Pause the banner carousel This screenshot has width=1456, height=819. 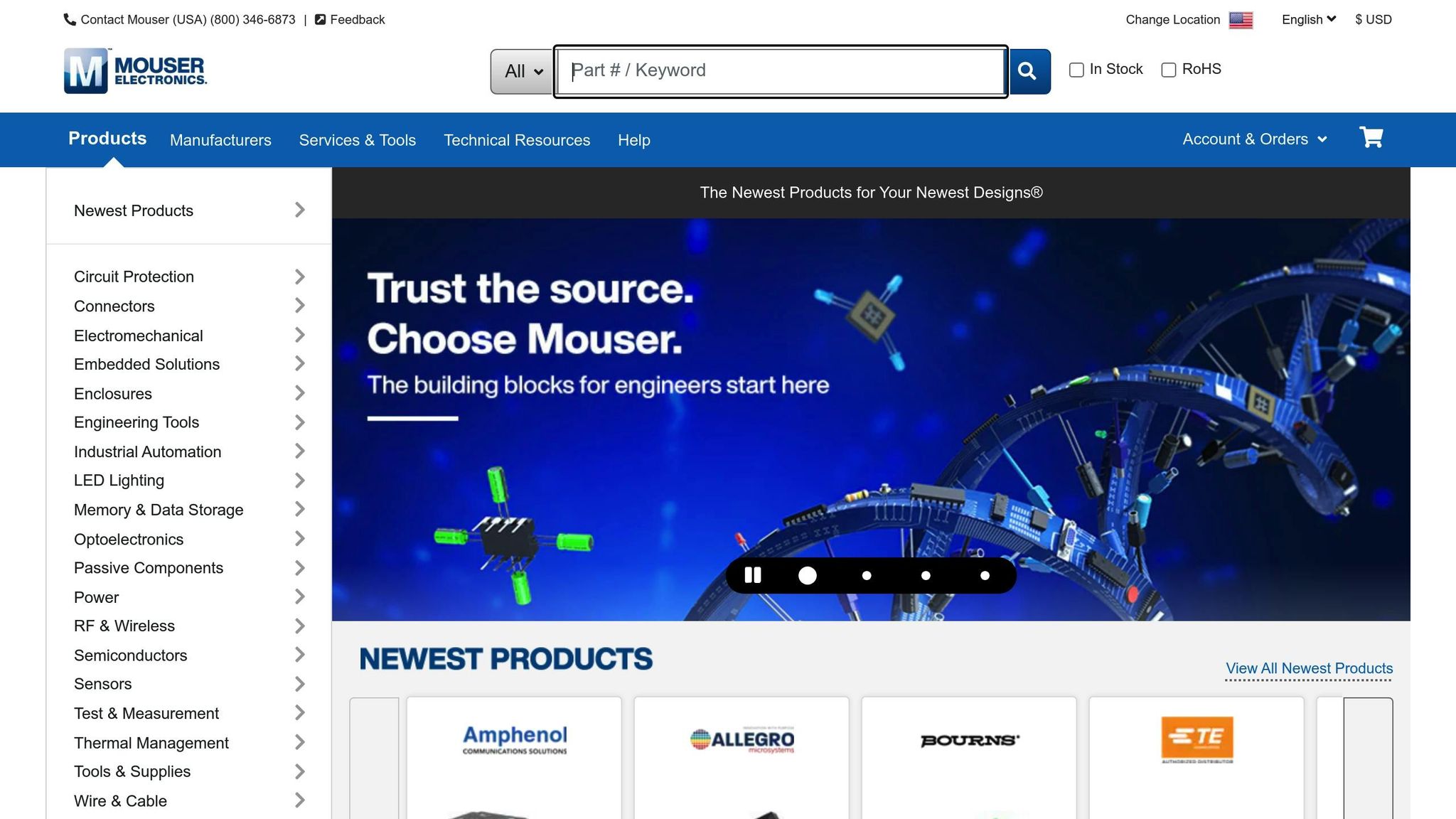753,575
